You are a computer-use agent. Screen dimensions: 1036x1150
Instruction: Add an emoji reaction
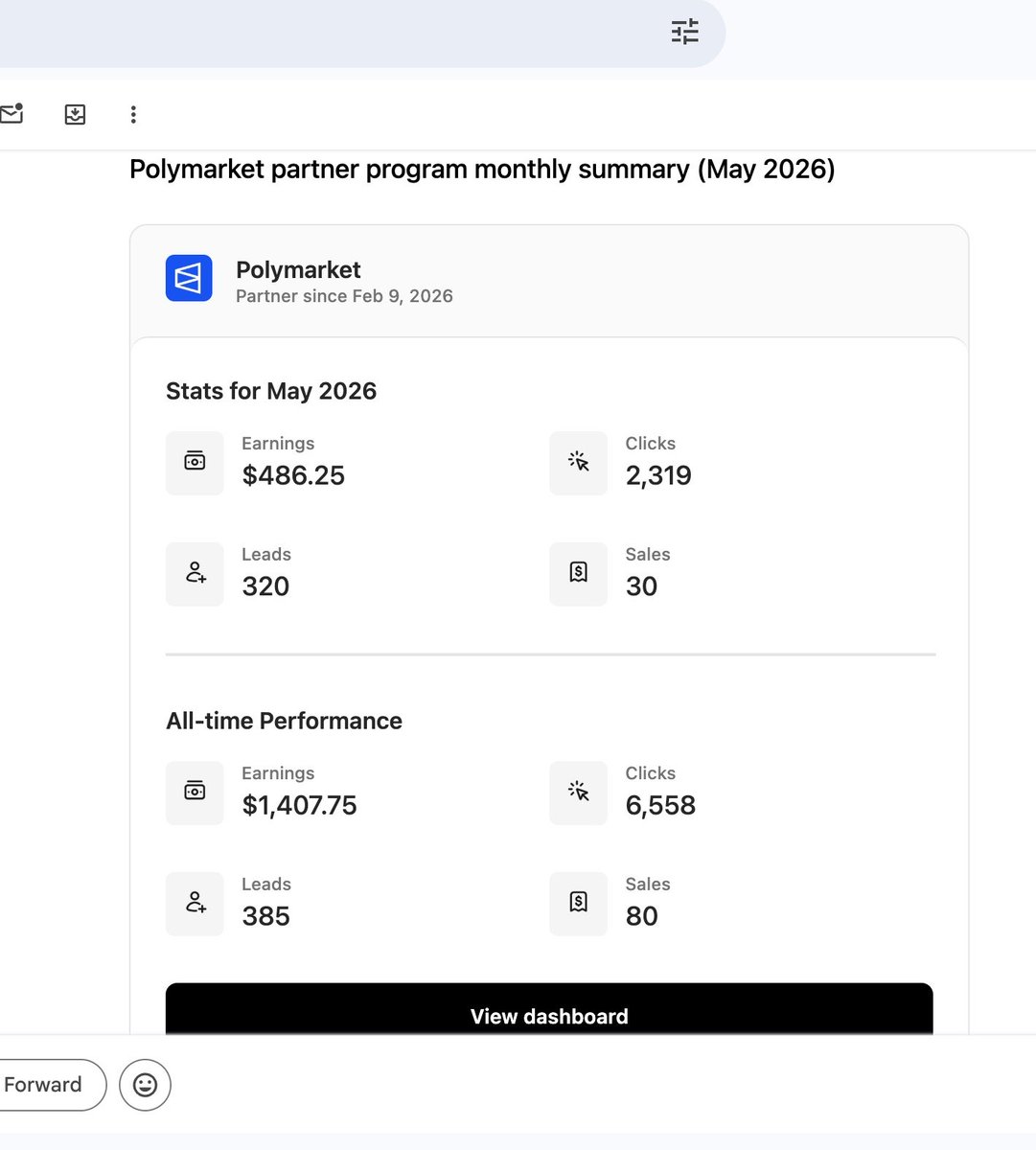(145, 1085)
